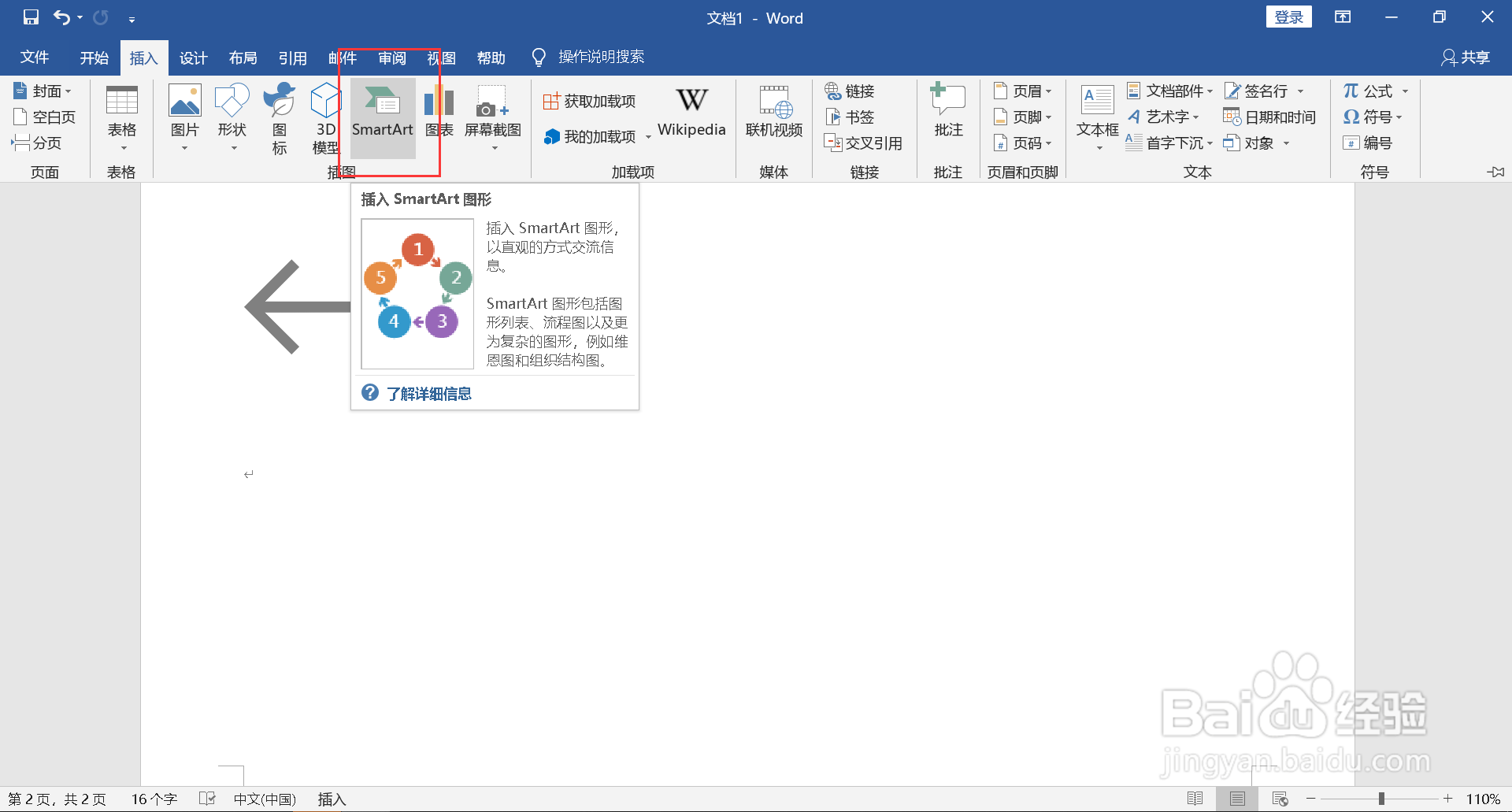
Task: Switch to Layout (布局) tab
Action: pyautogui.click(x=243, y=57)
